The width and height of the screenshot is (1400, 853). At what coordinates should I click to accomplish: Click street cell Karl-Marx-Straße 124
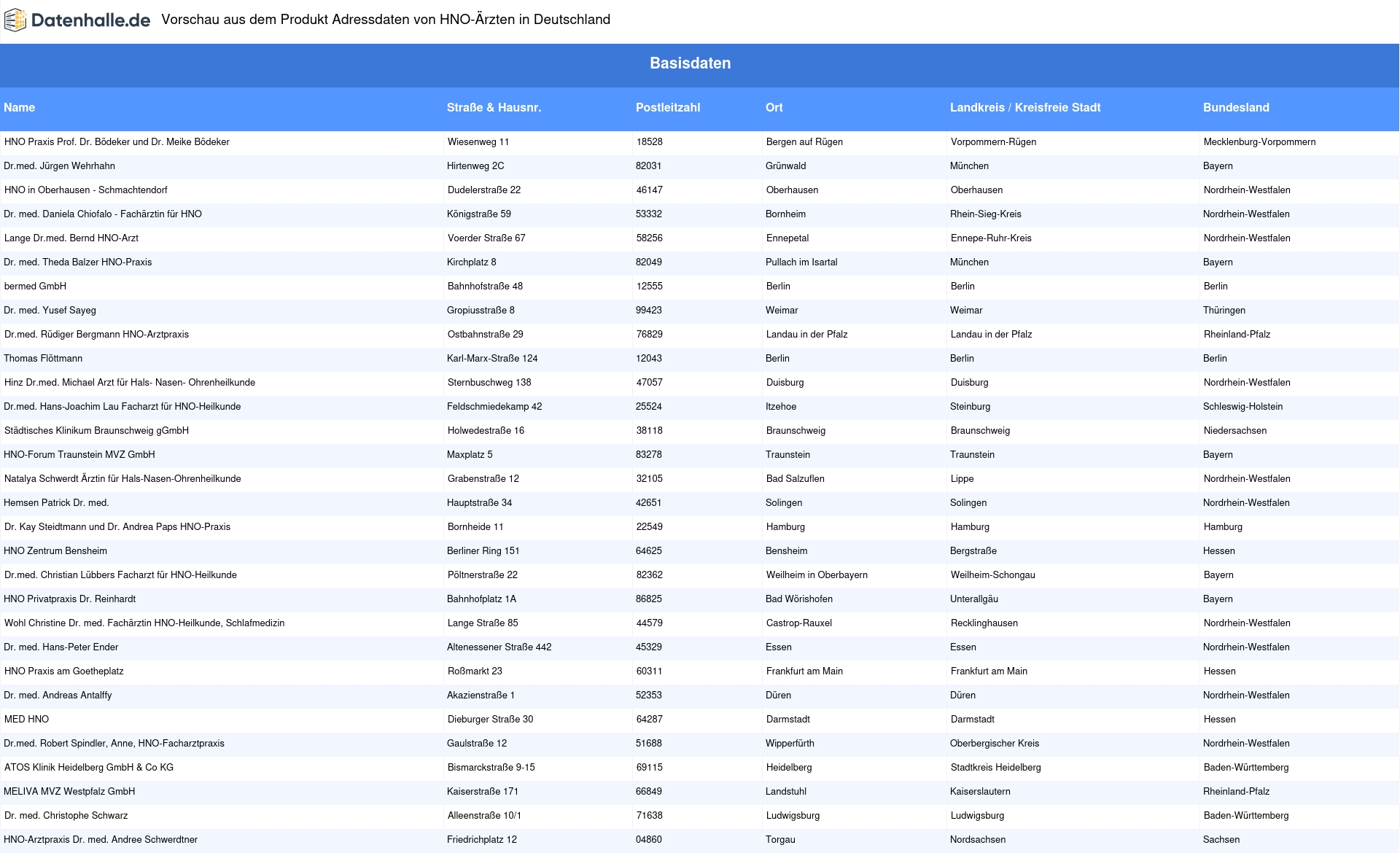click(x=492, y=359)
